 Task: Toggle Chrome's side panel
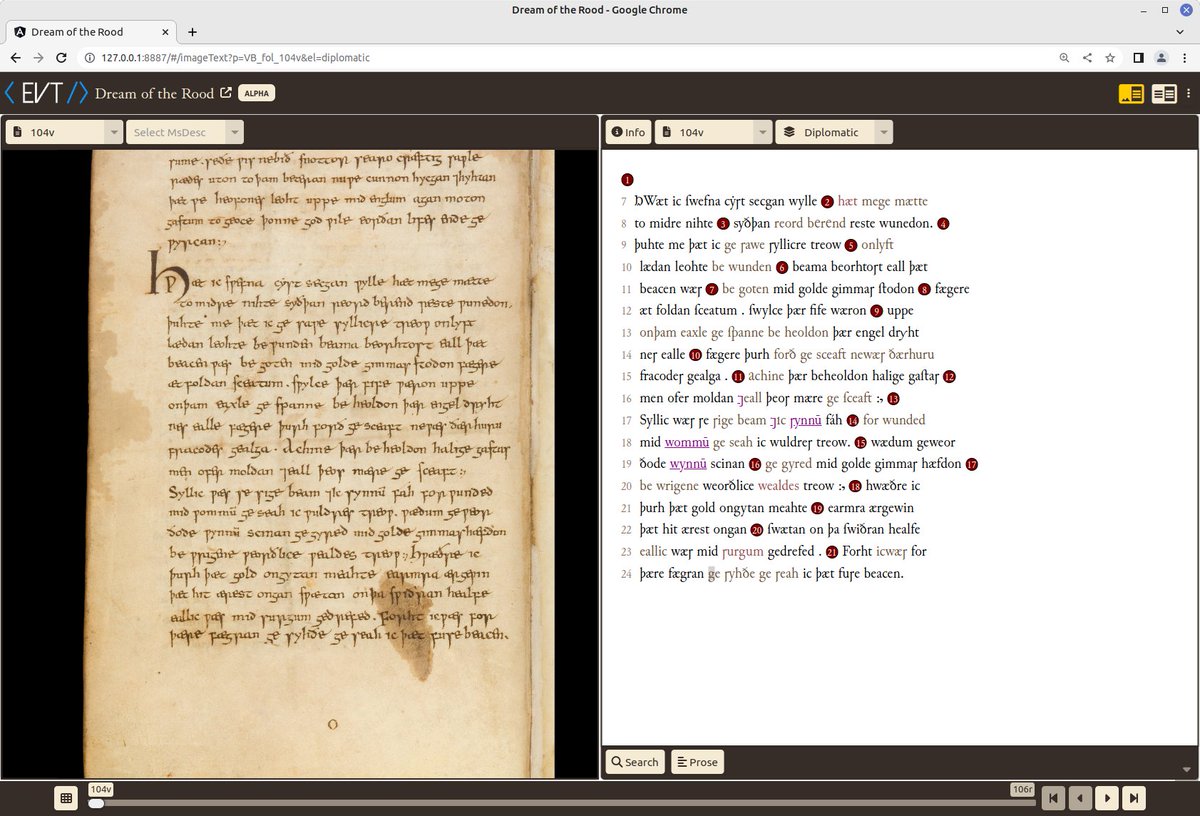(1139, 58)
